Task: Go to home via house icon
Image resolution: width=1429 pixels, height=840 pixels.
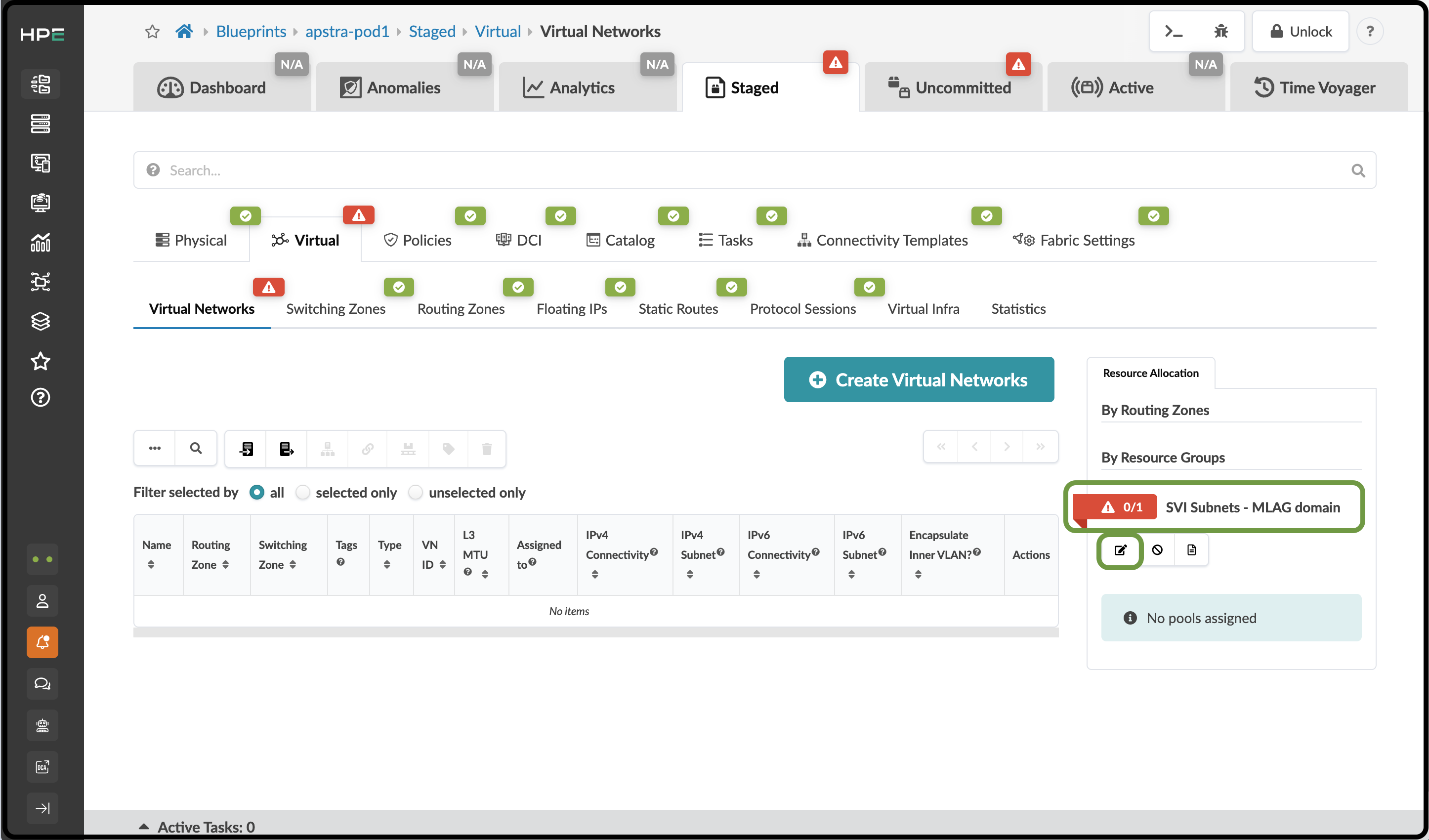Action: coord(184,31)
